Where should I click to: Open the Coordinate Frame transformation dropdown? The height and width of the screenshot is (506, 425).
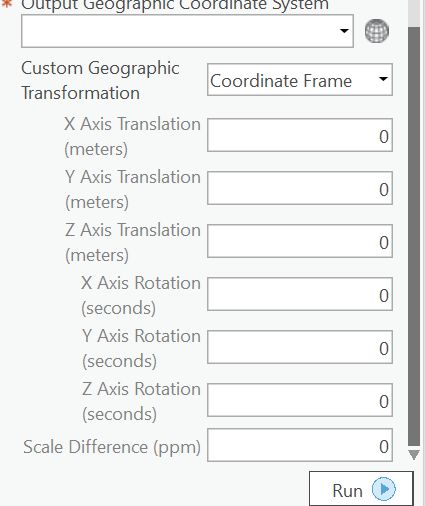tap(300, 80)
